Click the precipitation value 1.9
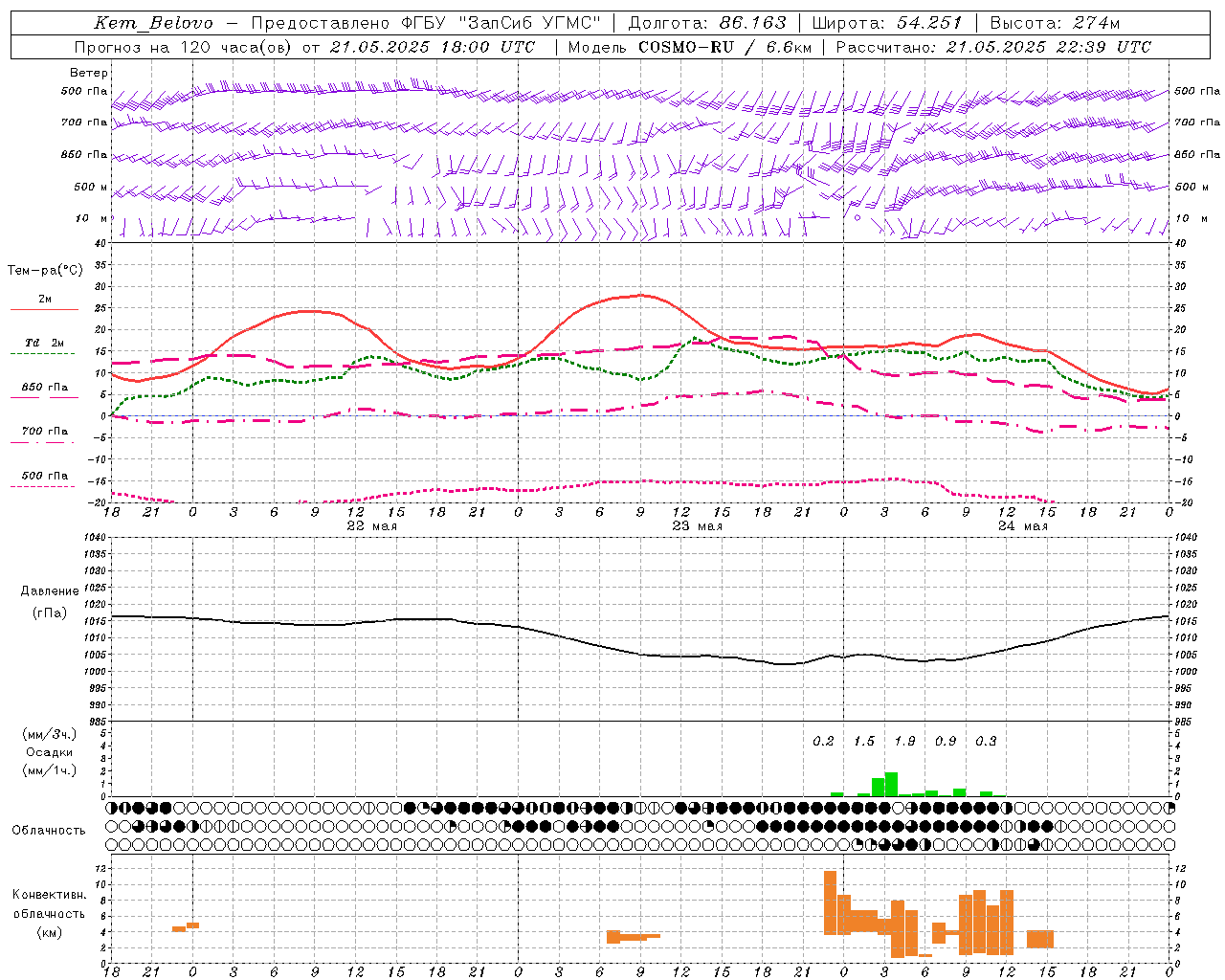This screenshot has width=1225, height=980. pos(904,742)
